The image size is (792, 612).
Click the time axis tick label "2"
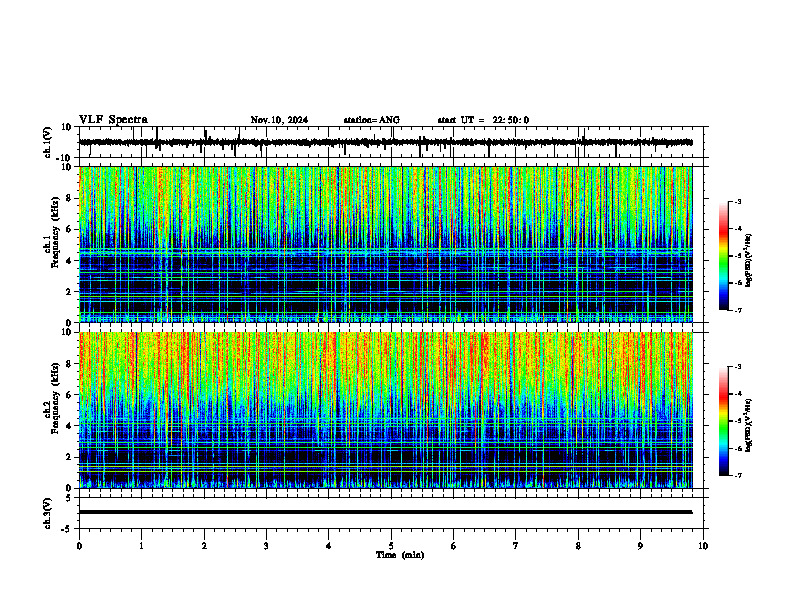[204, 546]
